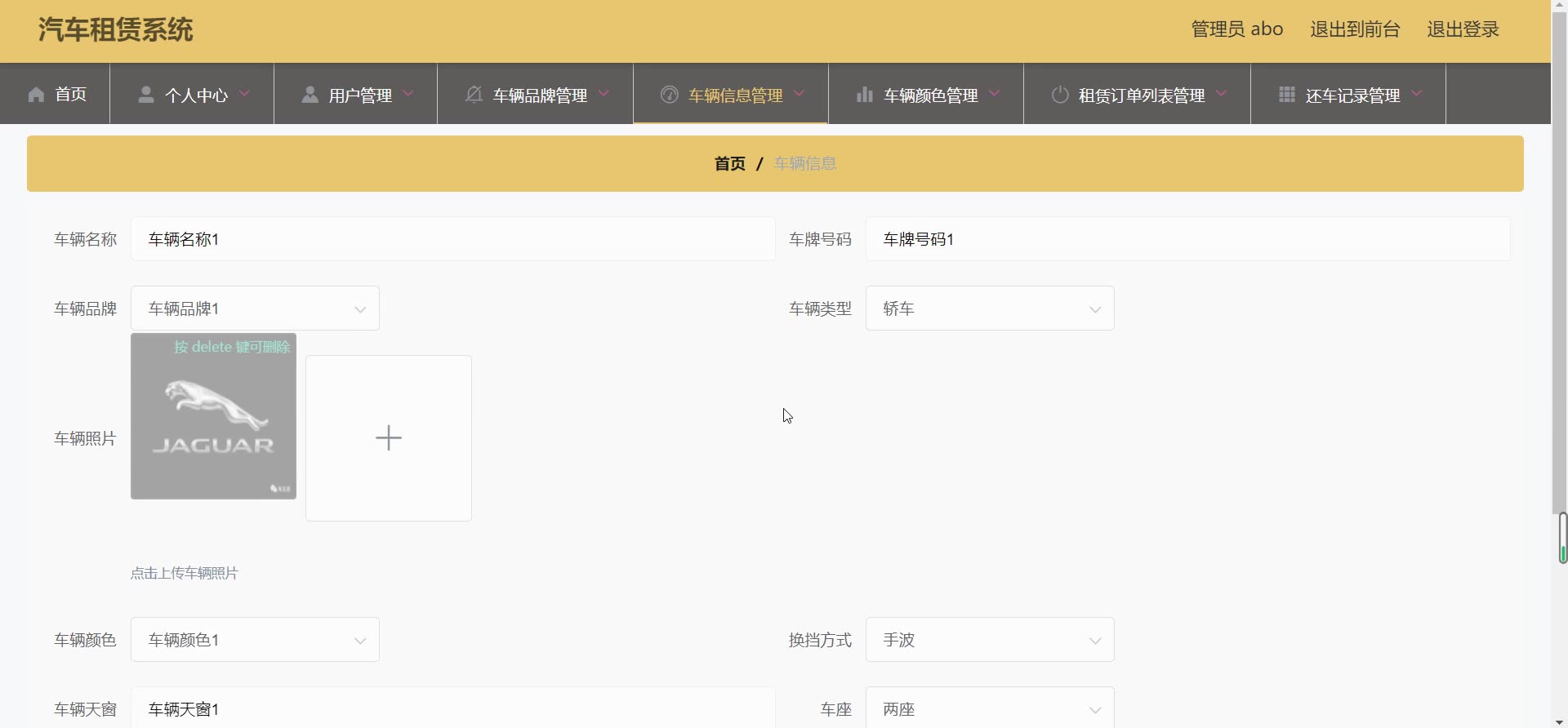Click the grid icon beside 还车记录管理

tap(1287, 95)
